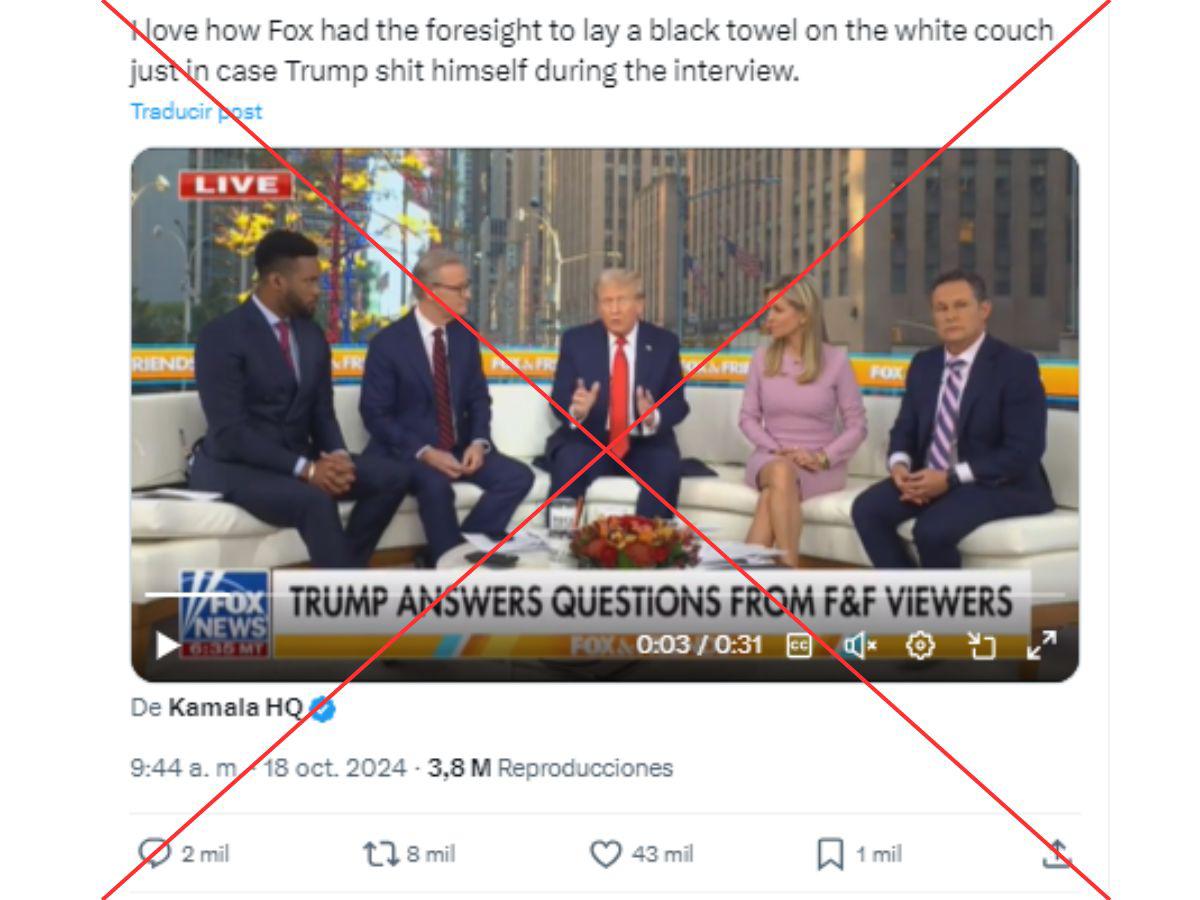Screen dimensions: 1200x900
Task: Click the Traducir post link
Action: click(x=196, y=111)
